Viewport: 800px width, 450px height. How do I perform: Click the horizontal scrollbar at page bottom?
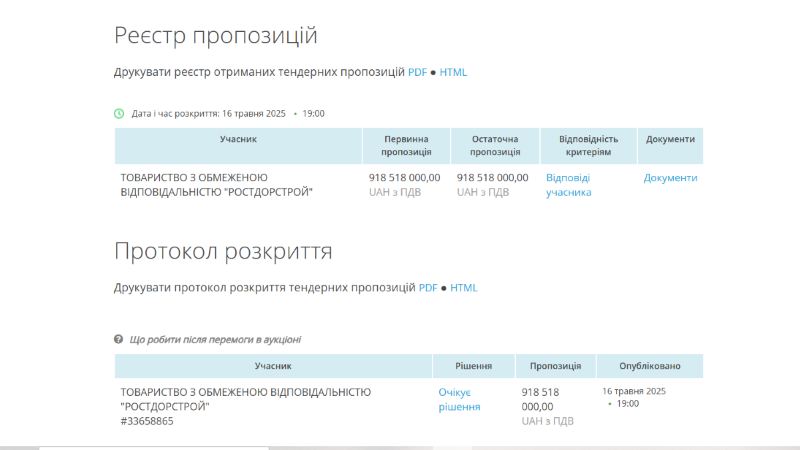pyautogui.click(x=400, y=448)
